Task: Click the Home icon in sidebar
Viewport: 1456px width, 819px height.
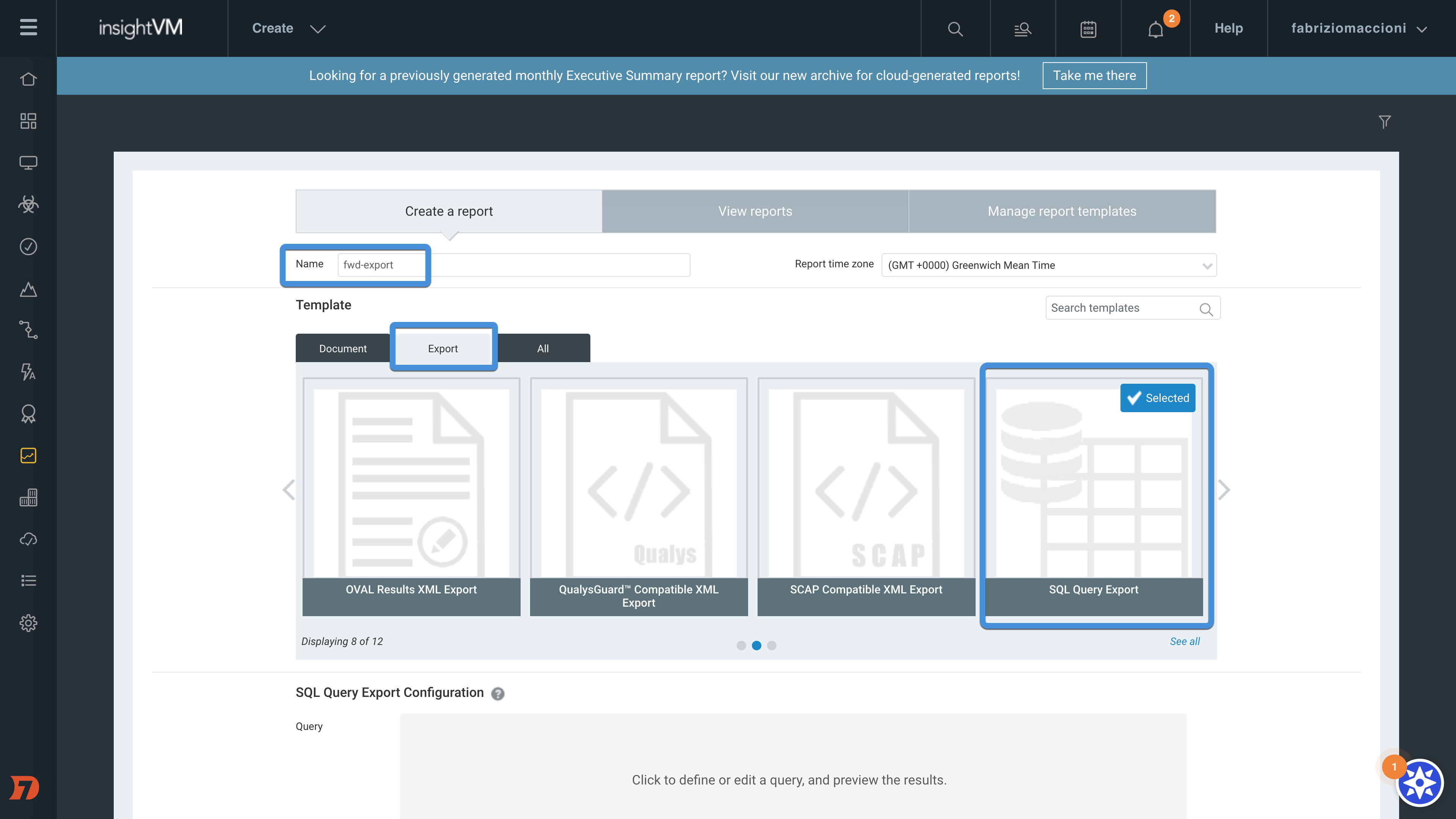Action: point(28,79)
